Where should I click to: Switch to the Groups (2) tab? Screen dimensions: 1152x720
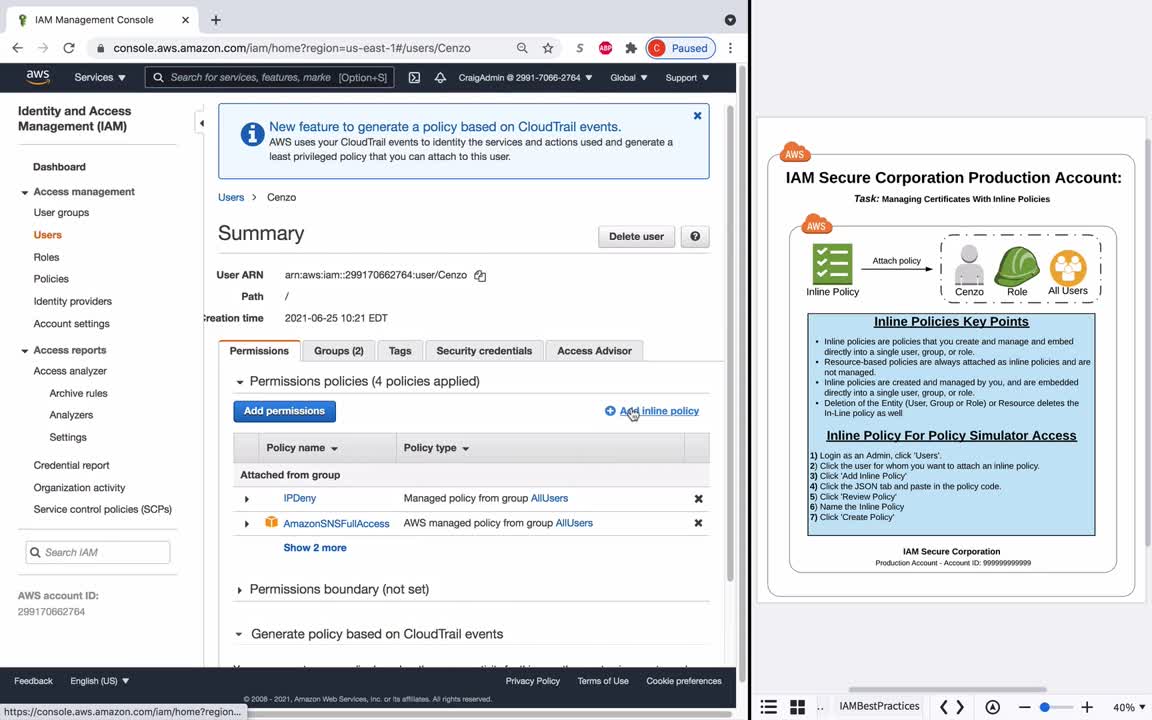339,350
